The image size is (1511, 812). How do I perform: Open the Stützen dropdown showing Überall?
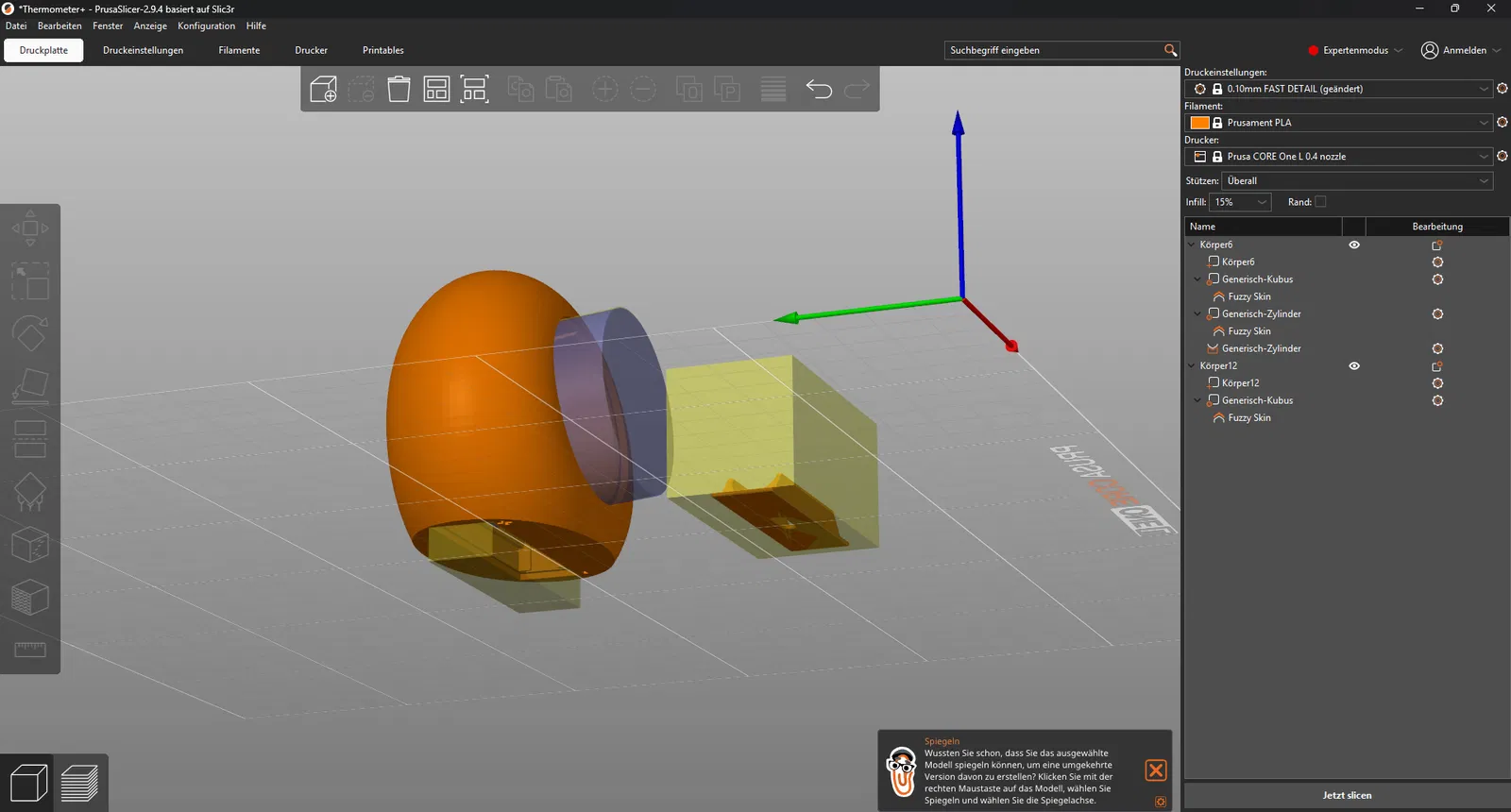pos(1357,181)
